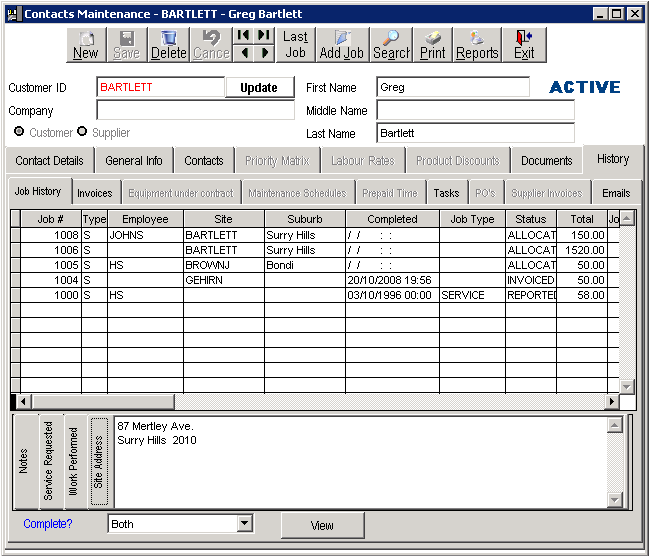Toggle the vertical Site Address button

[x=98, y=461]
